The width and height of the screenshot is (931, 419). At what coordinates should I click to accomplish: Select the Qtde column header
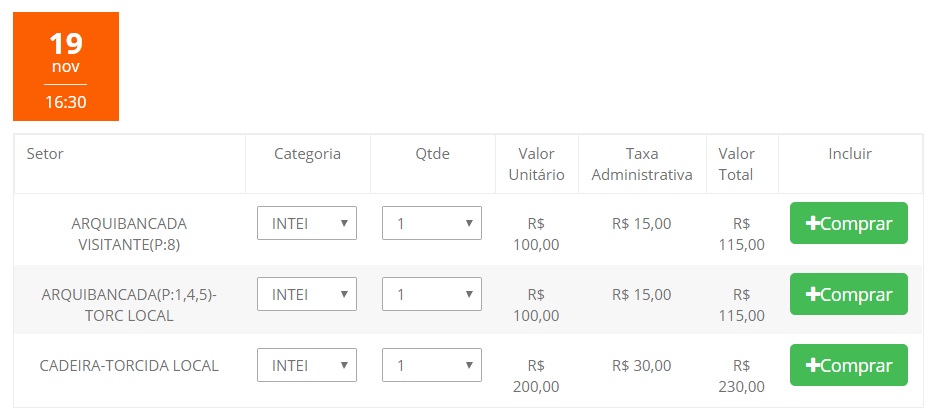[432, 154]
